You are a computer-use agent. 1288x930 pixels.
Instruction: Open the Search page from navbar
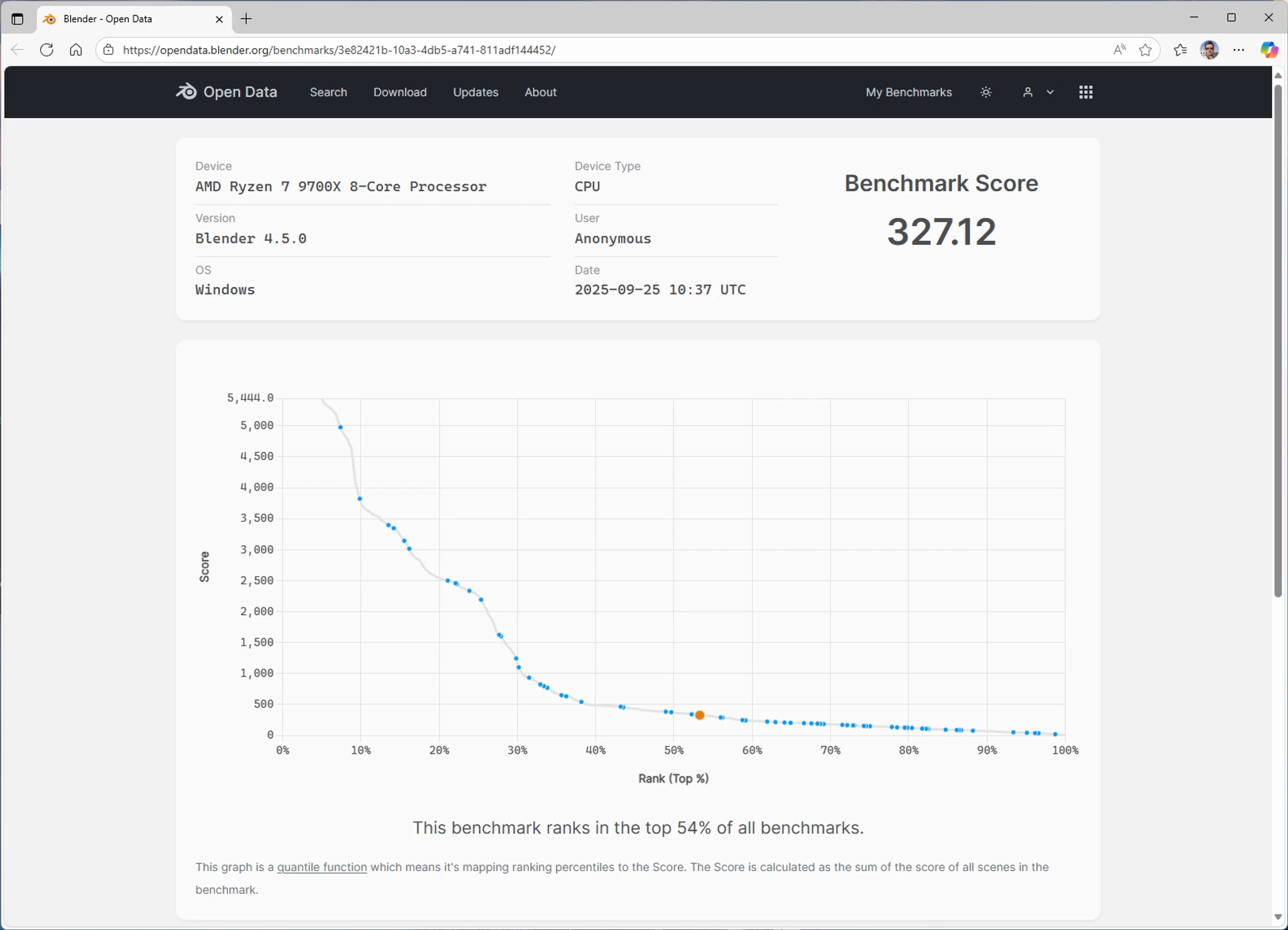pos(328,92)
